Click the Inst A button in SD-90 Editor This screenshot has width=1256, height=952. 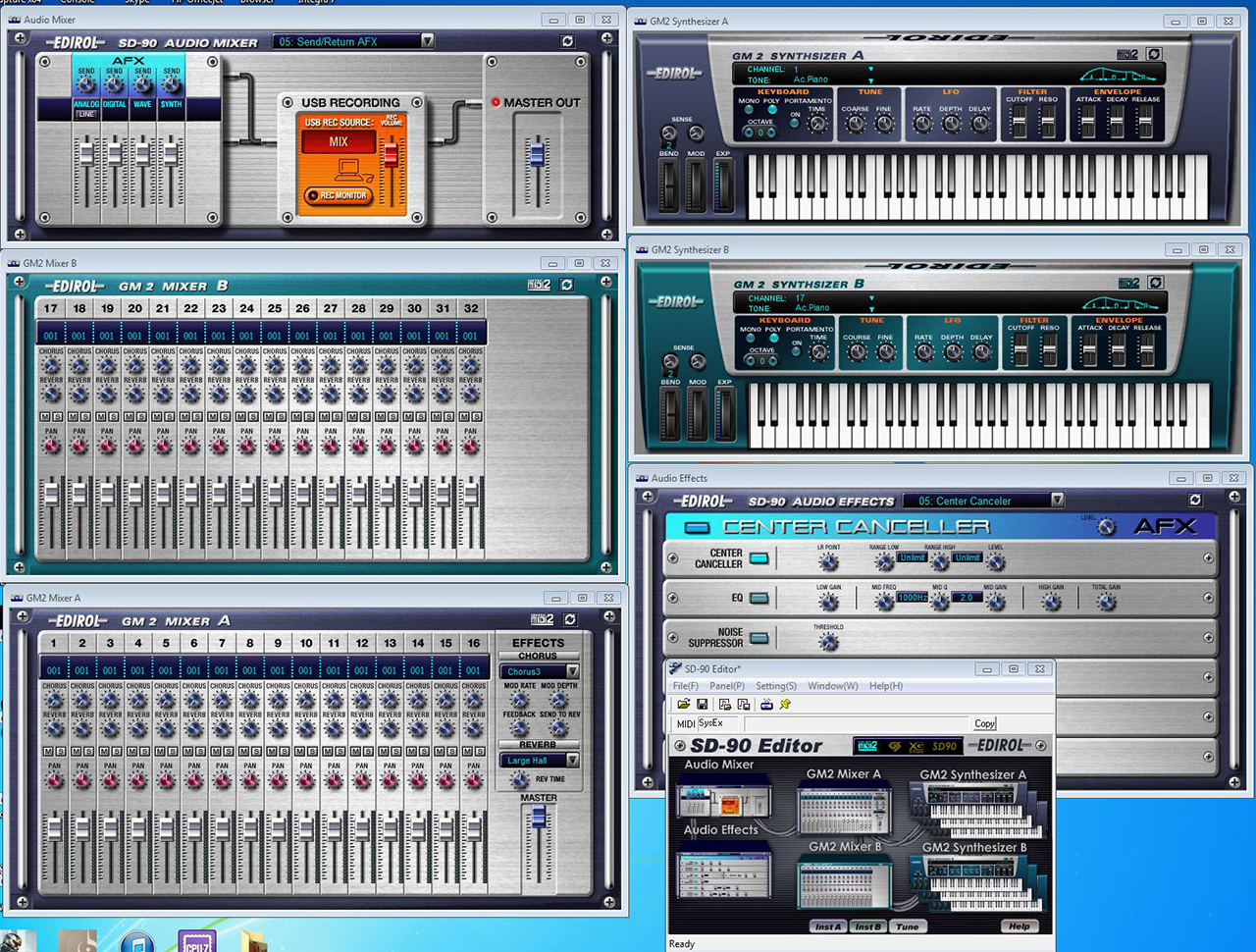[828, 926]
